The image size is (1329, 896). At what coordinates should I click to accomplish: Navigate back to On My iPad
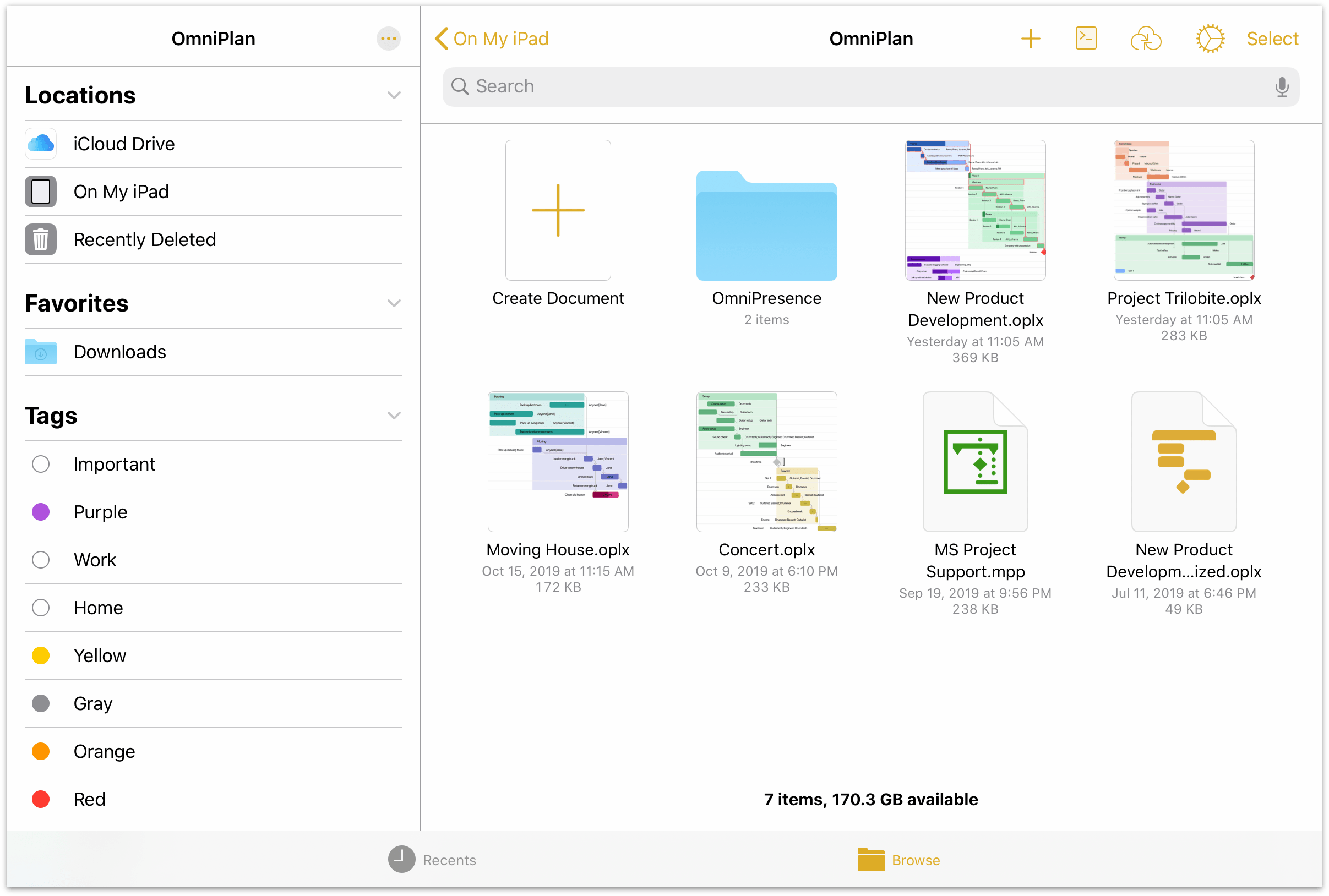[x=493, y=39]
